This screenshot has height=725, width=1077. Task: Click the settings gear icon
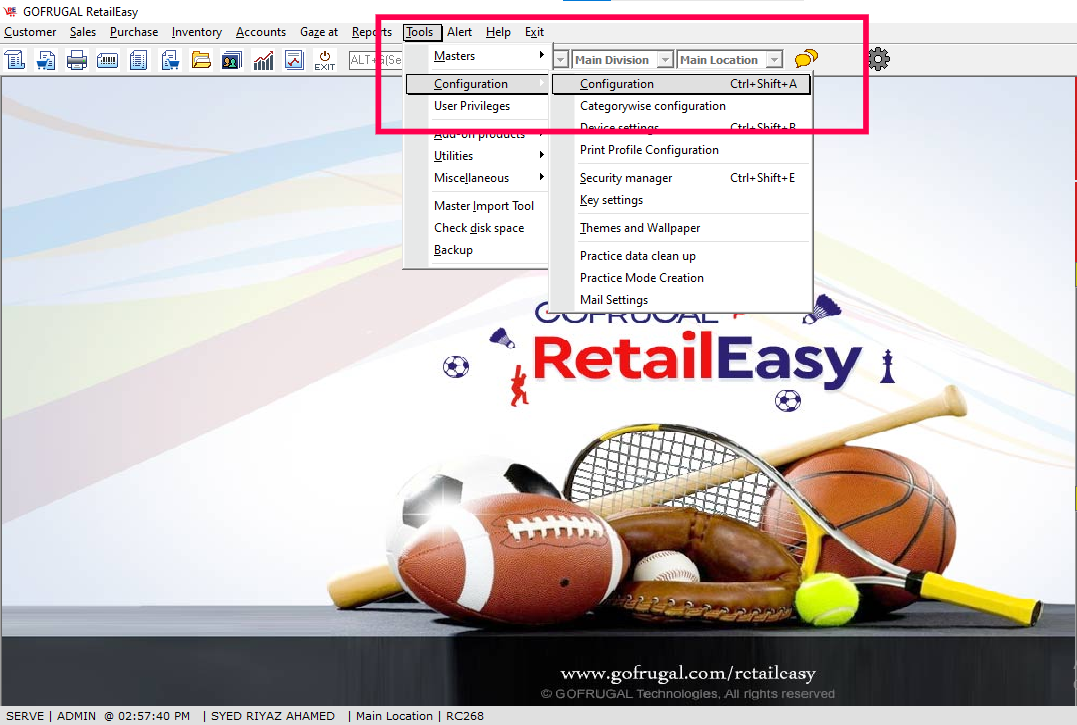[x=878, y=59]
